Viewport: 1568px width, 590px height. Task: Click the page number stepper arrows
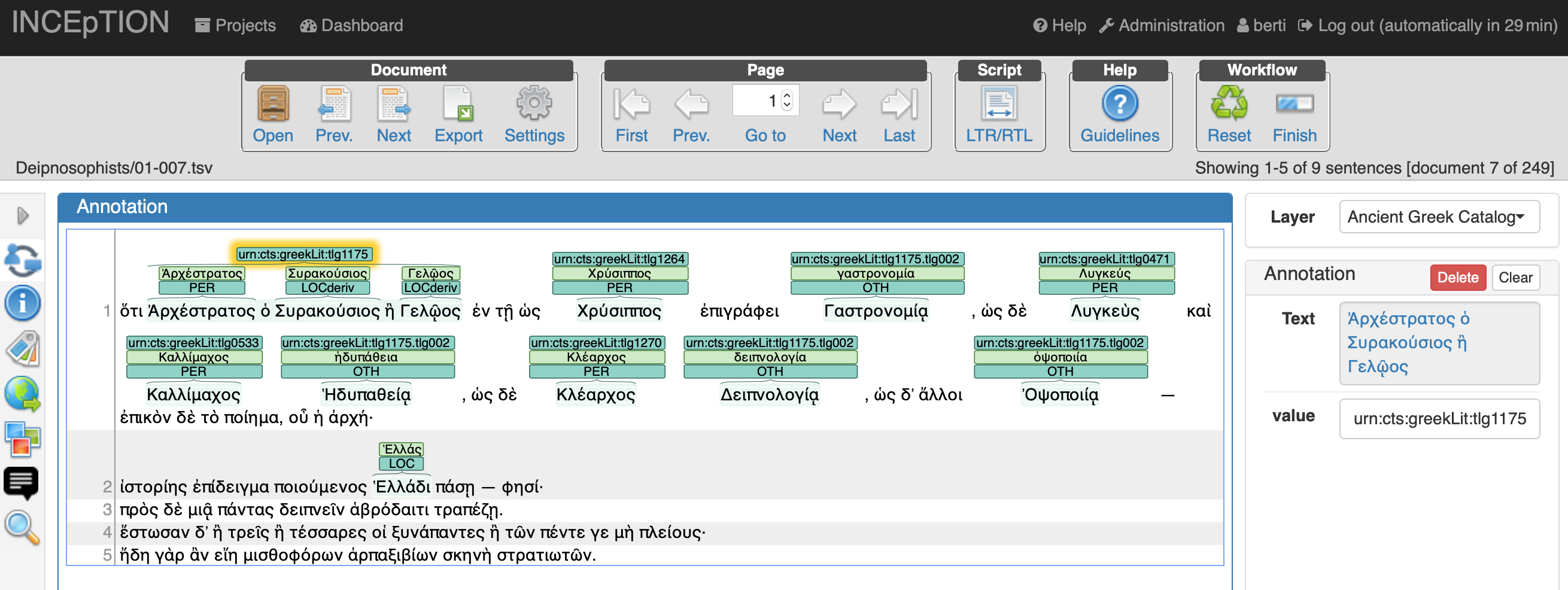(787, 101)
